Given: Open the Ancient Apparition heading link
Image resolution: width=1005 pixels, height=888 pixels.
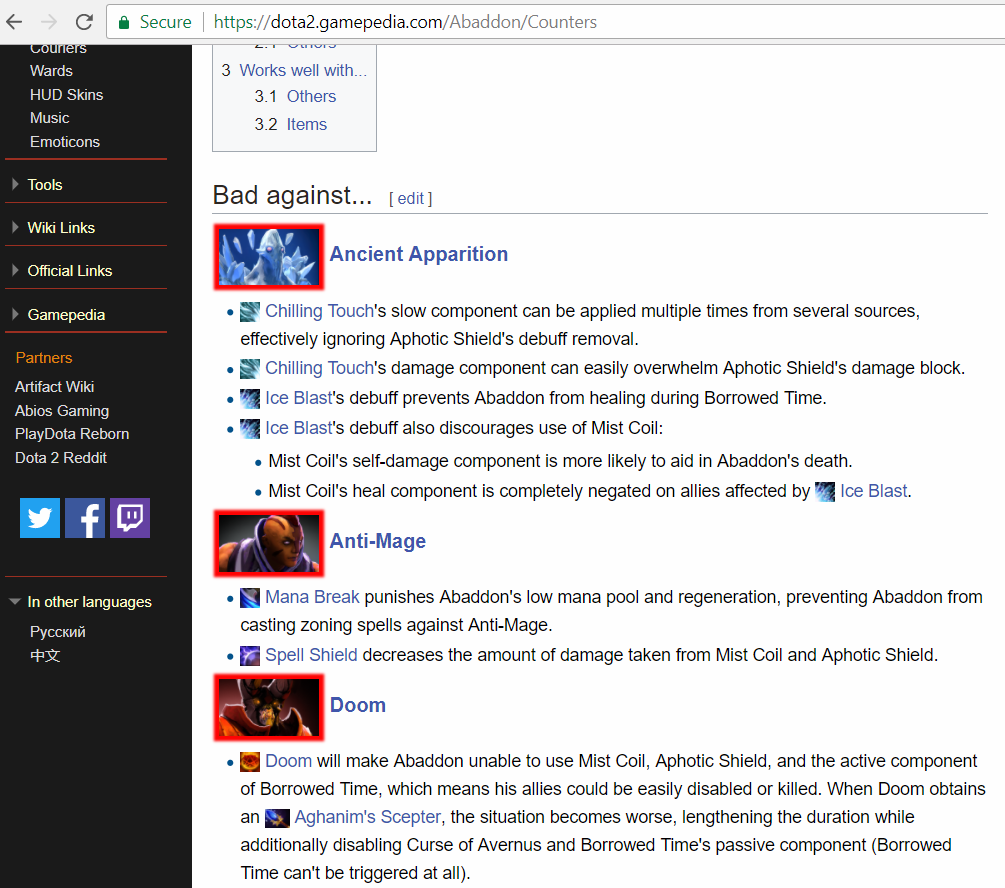Looking at the screenshot, I should [x=419, y=254].
